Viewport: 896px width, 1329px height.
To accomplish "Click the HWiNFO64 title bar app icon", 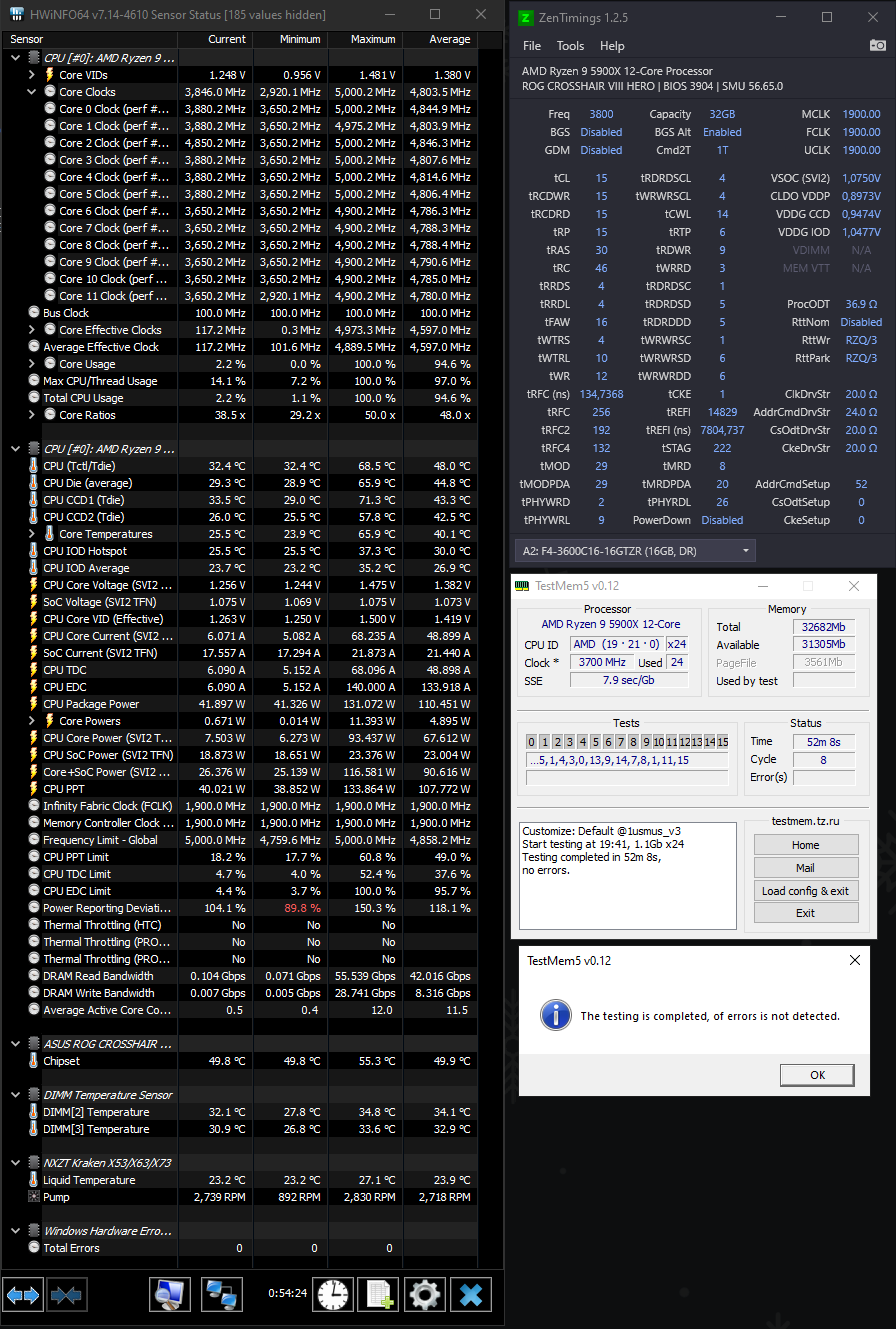I will point(17,15).
